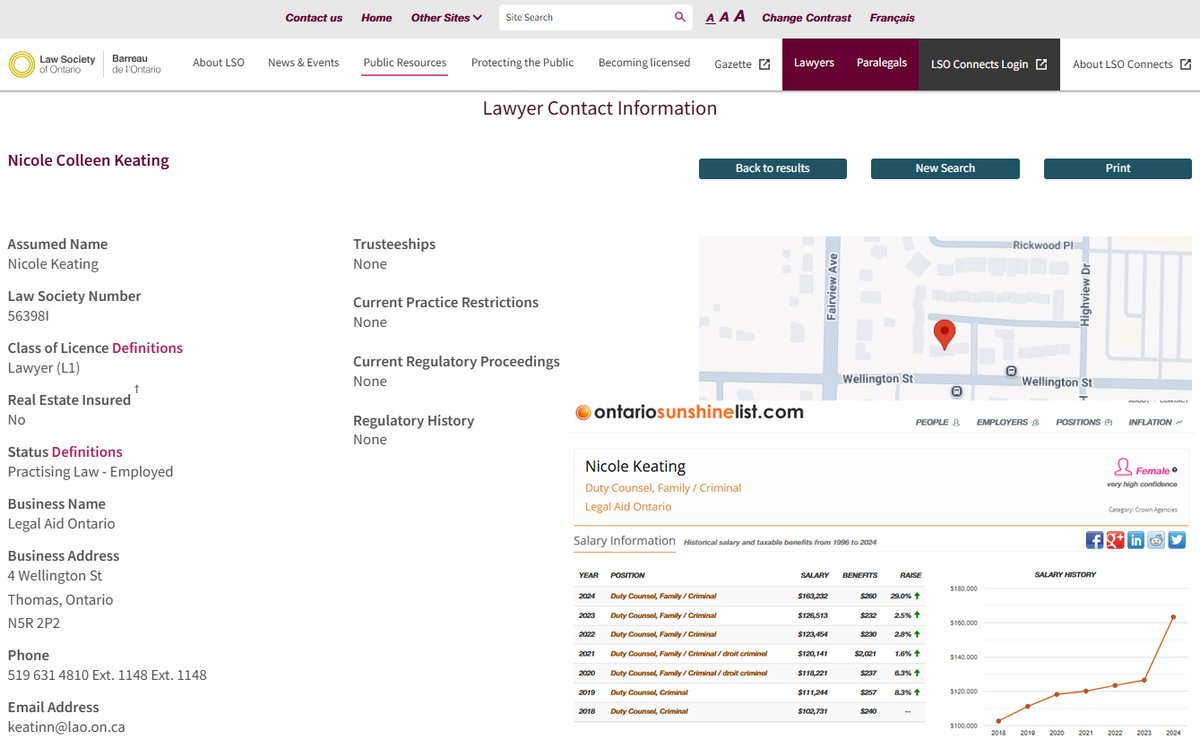
Task: Click the pink female gender icon
Action: click(x=1123, y=468)
